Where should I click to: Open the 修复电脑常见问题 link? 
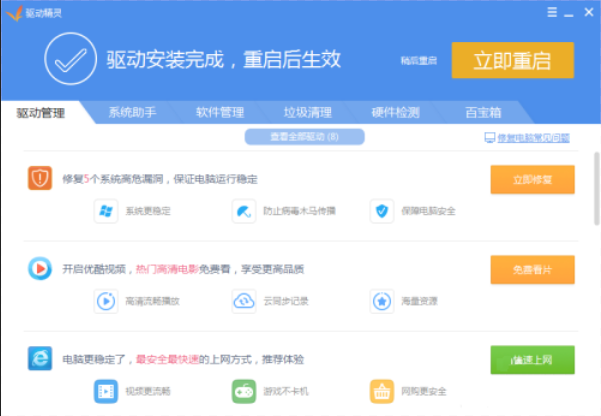tap(534, 138)
